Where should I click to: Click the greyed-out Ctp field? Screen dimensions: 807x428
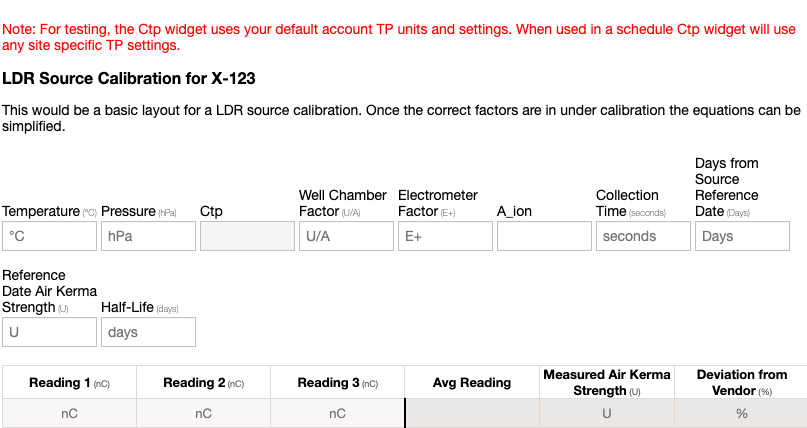(x=247, y=236)
